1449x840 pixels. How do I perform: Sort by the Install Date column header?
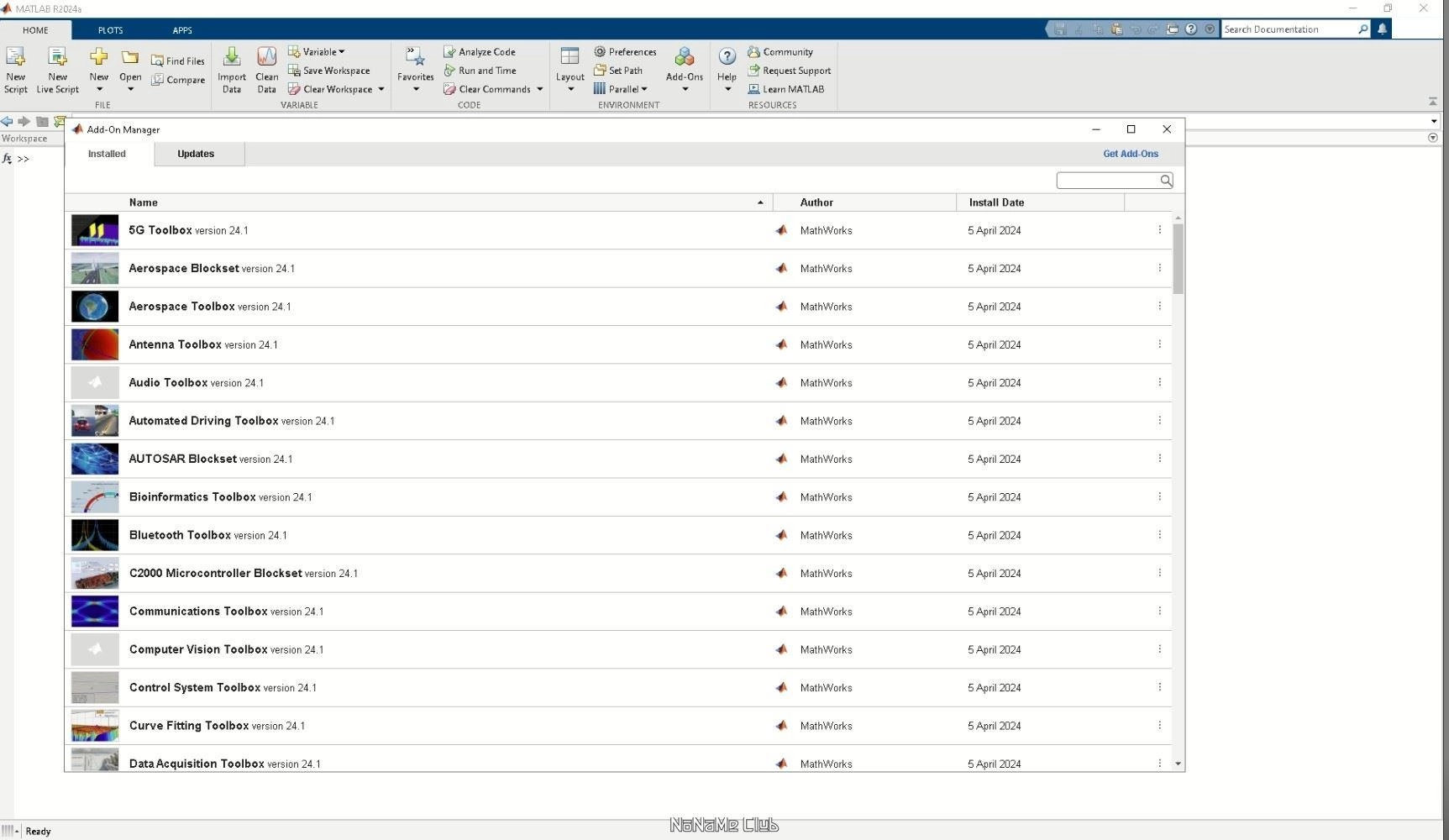coord(1041,202)
